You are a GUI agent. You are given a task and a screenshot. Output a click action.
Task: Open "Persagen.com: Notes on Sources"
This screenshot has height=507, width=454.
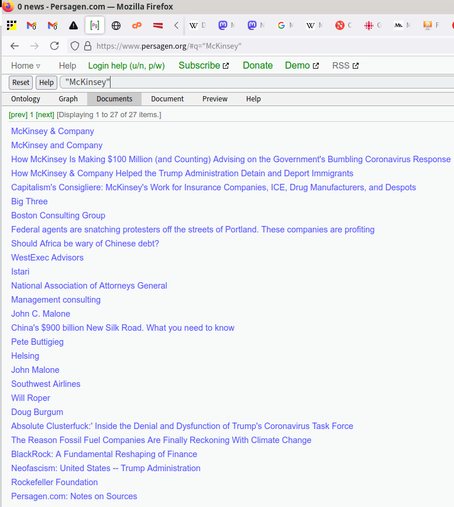pyautogui.click(x=74, y=496)
